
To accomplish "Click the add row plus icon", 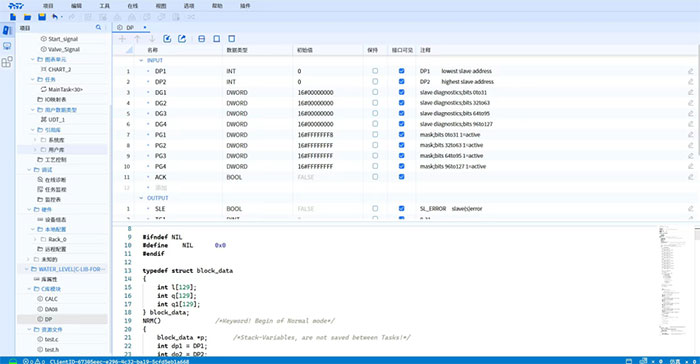I will (x=122, y=39).
